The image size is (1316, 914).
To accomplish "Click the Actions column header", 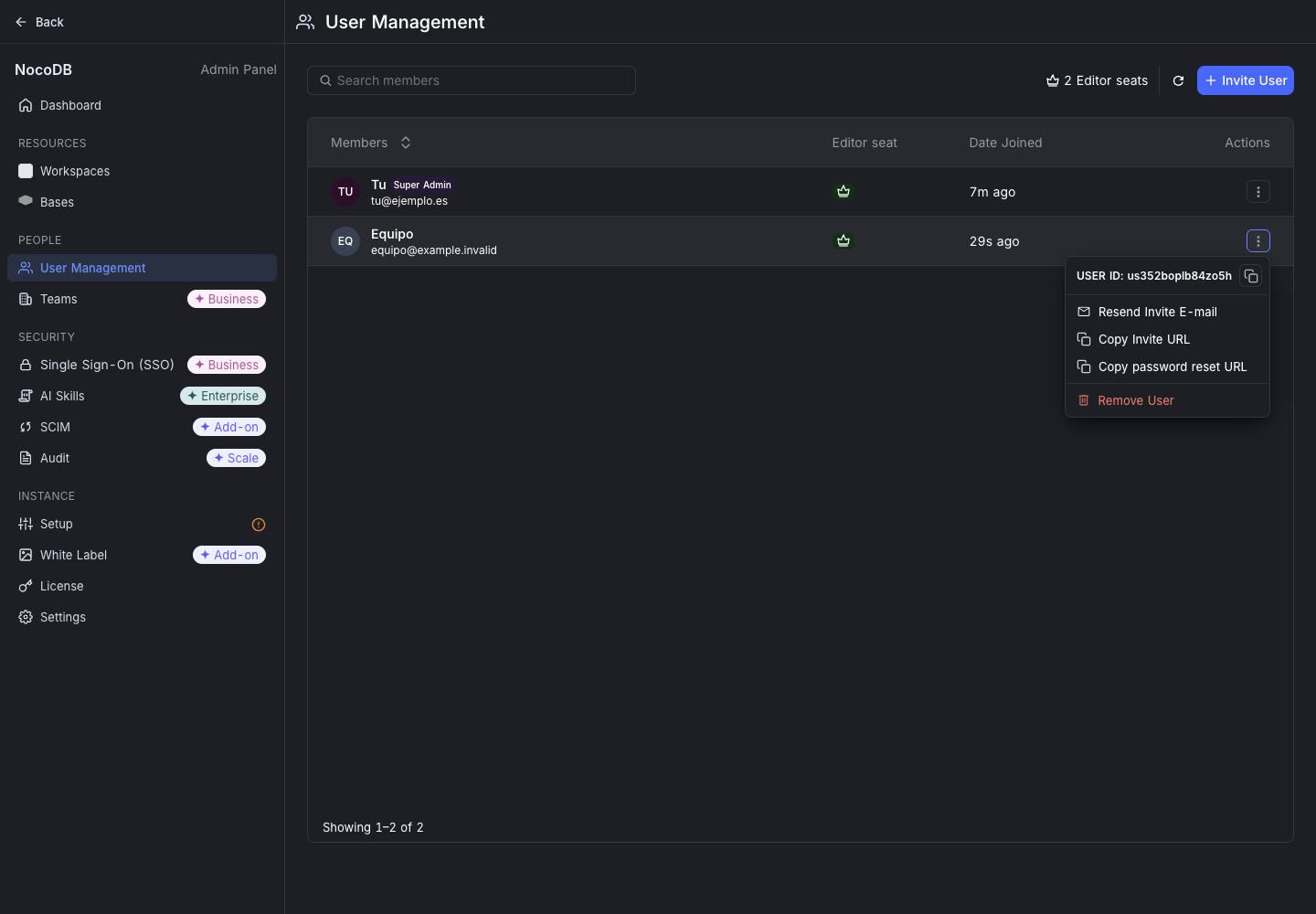I will [1247, 143].
